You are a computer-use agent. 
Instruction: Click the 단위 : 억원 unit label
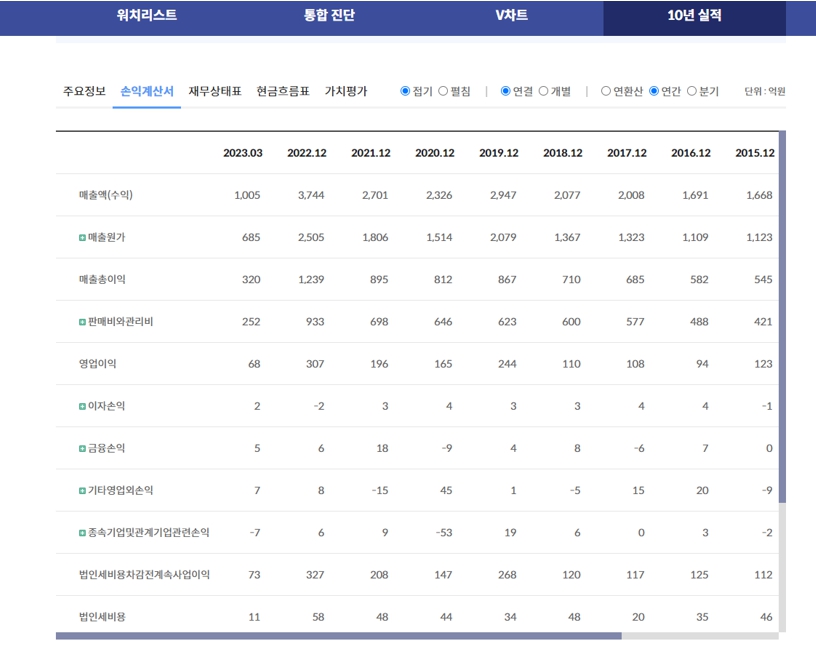click(764, 92)
